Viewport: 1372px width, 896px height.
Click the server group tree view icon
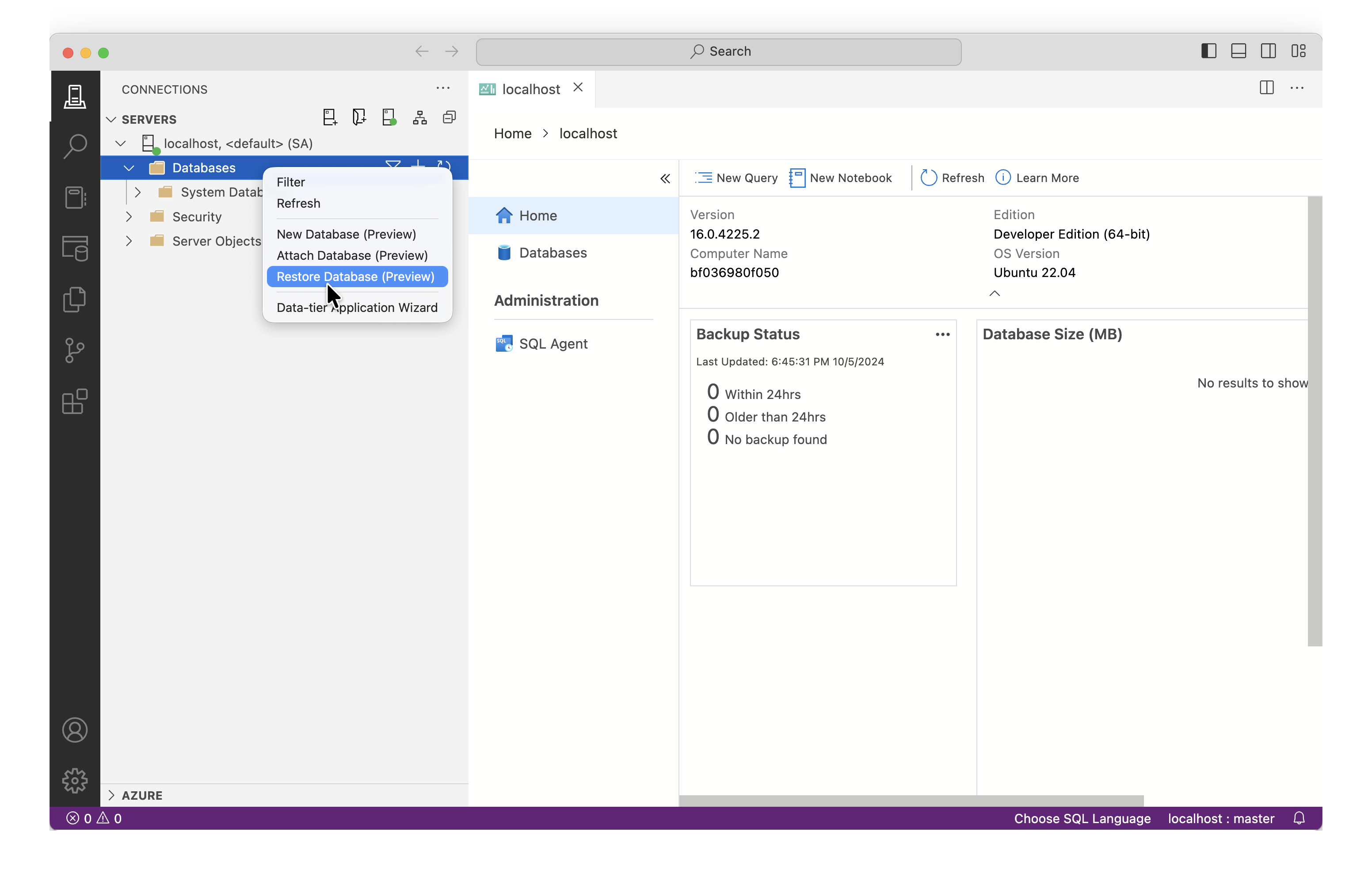[419, 118]
